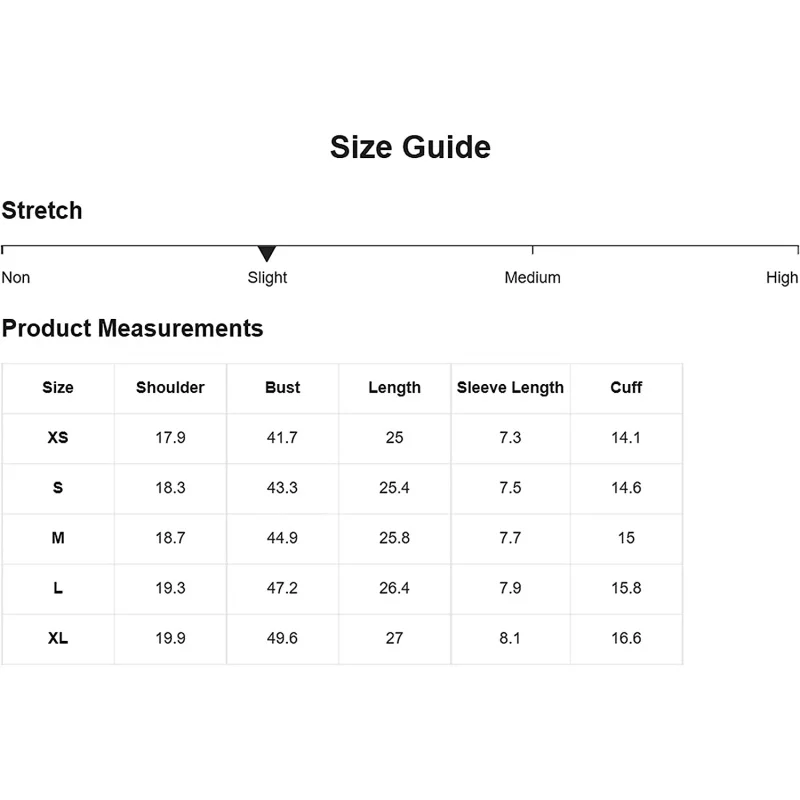Click the M length value 25.8
Screen dimensions: 800x800
click(x=394, y=538)
